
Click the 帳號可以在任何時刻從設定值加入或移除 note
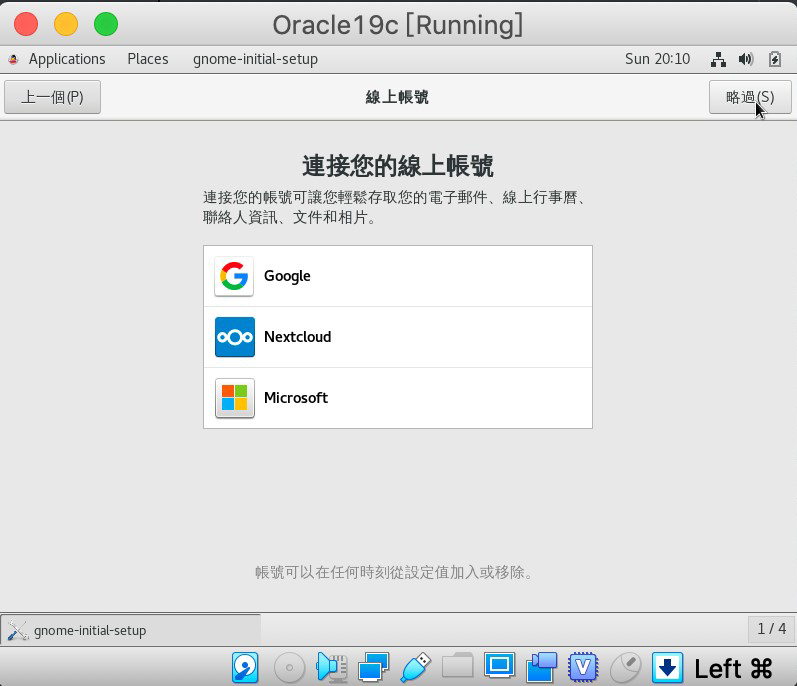(395, 573)
